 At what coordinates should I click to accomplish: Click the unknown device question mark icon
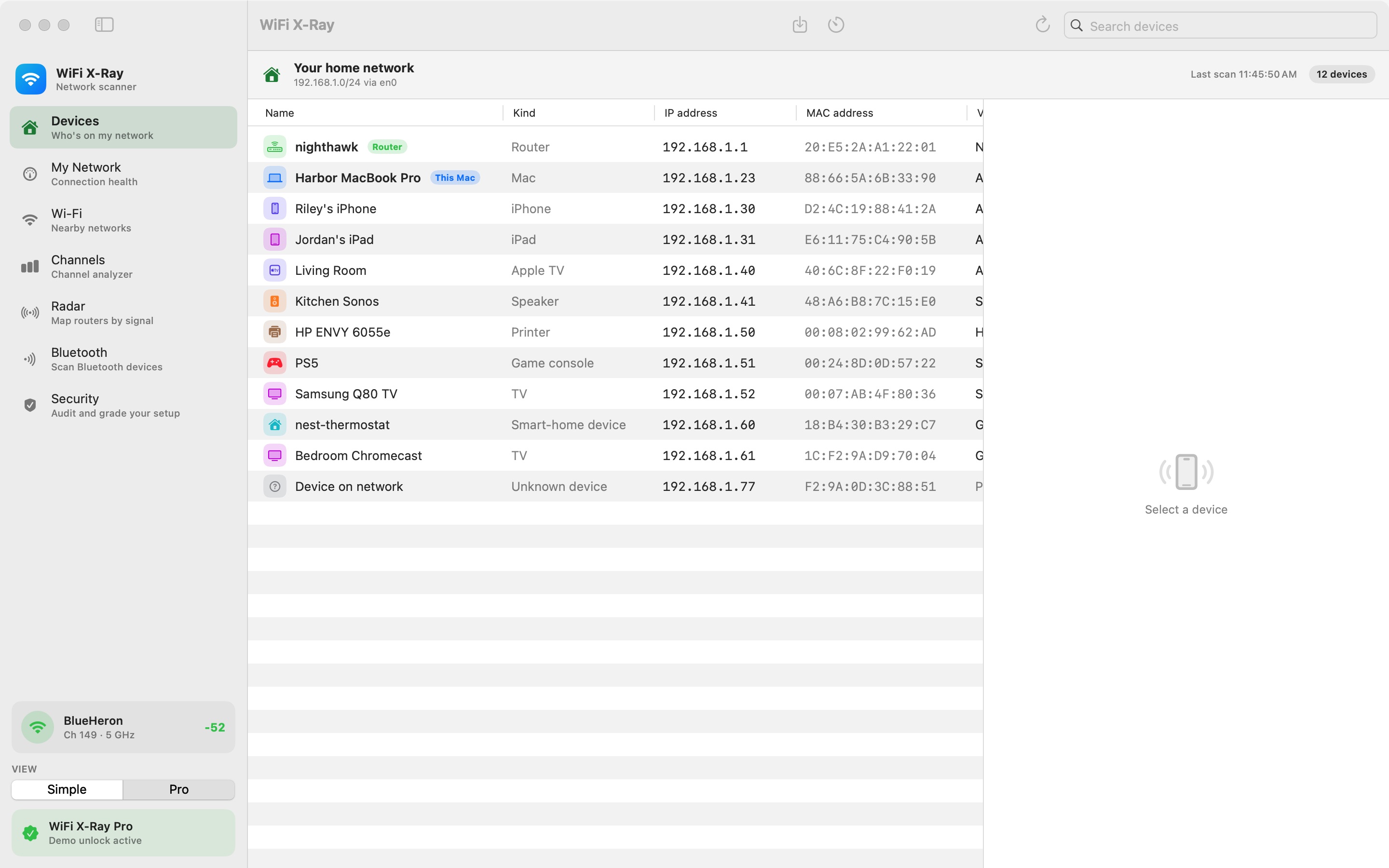click(x=275, y=487)
